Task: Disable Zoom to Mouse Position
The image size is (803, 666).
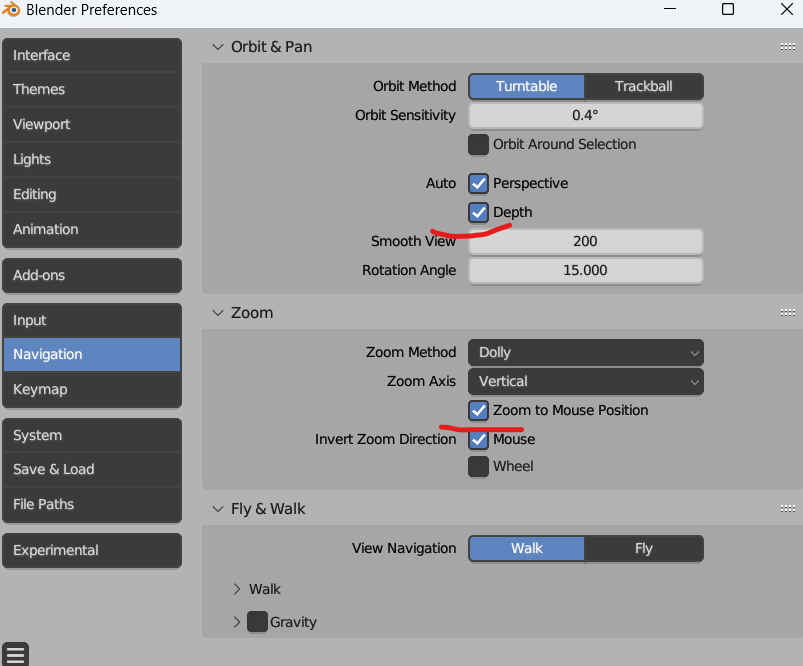Action: (x=479, y=411)
